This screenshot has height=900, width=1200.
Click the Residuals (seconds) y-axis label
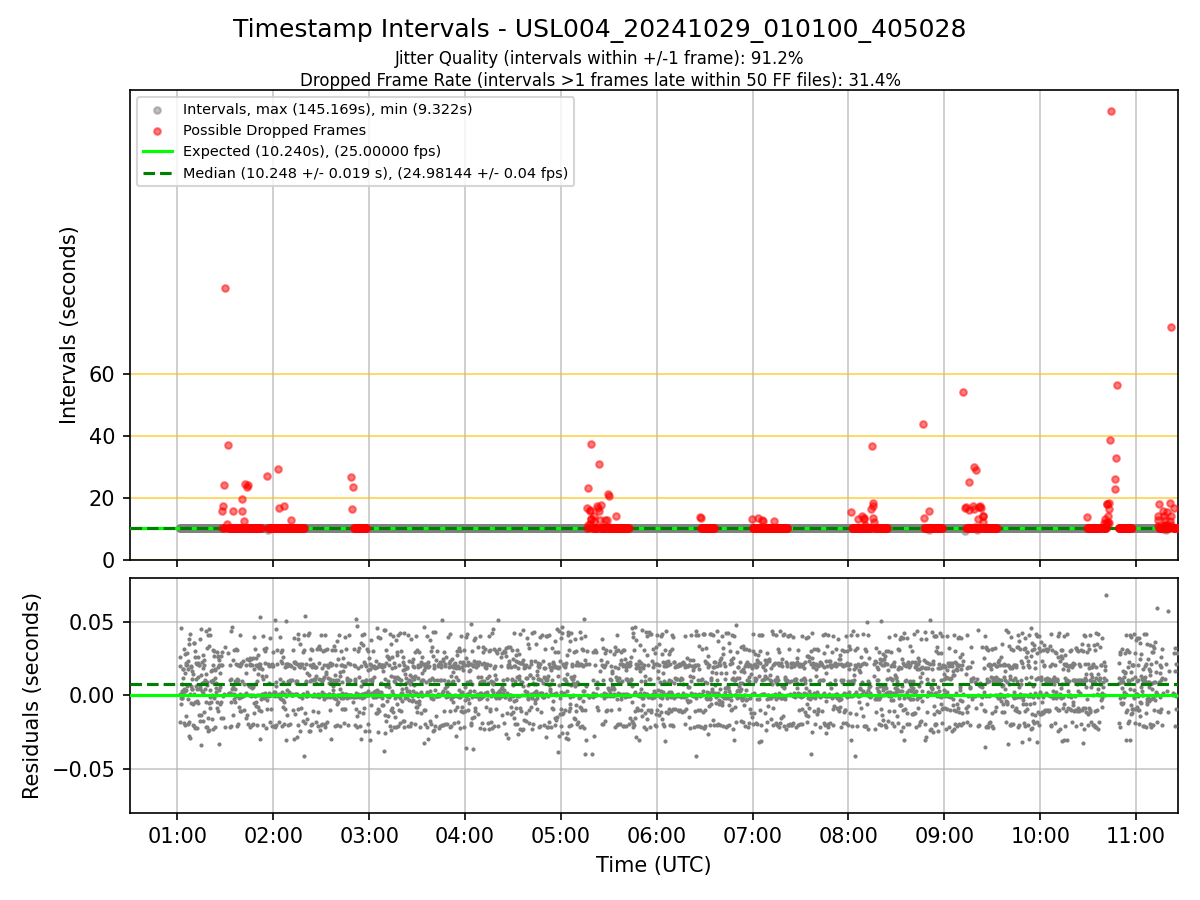coord(32,696)
